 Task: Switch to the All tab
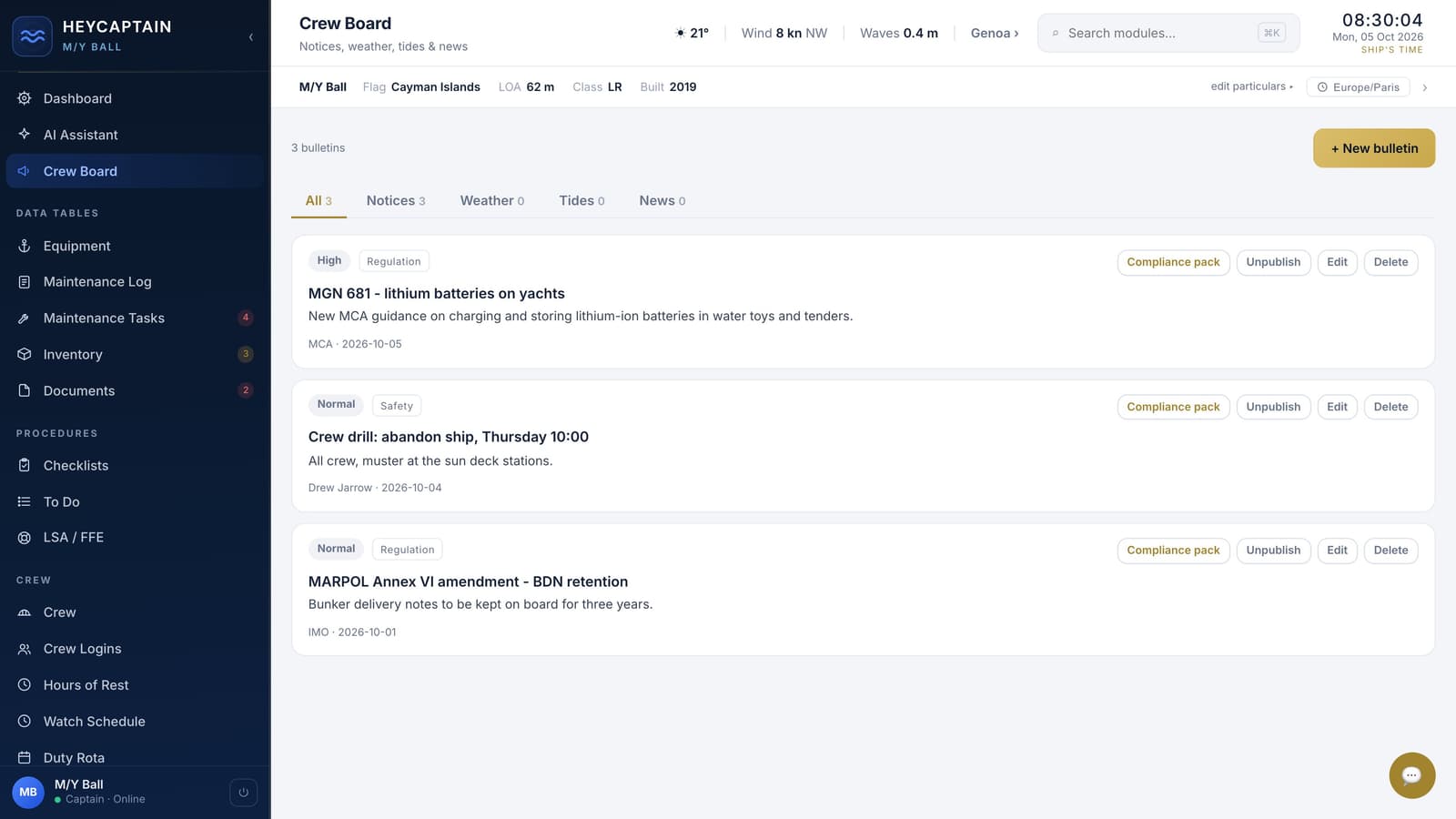[x=318, y=200]
